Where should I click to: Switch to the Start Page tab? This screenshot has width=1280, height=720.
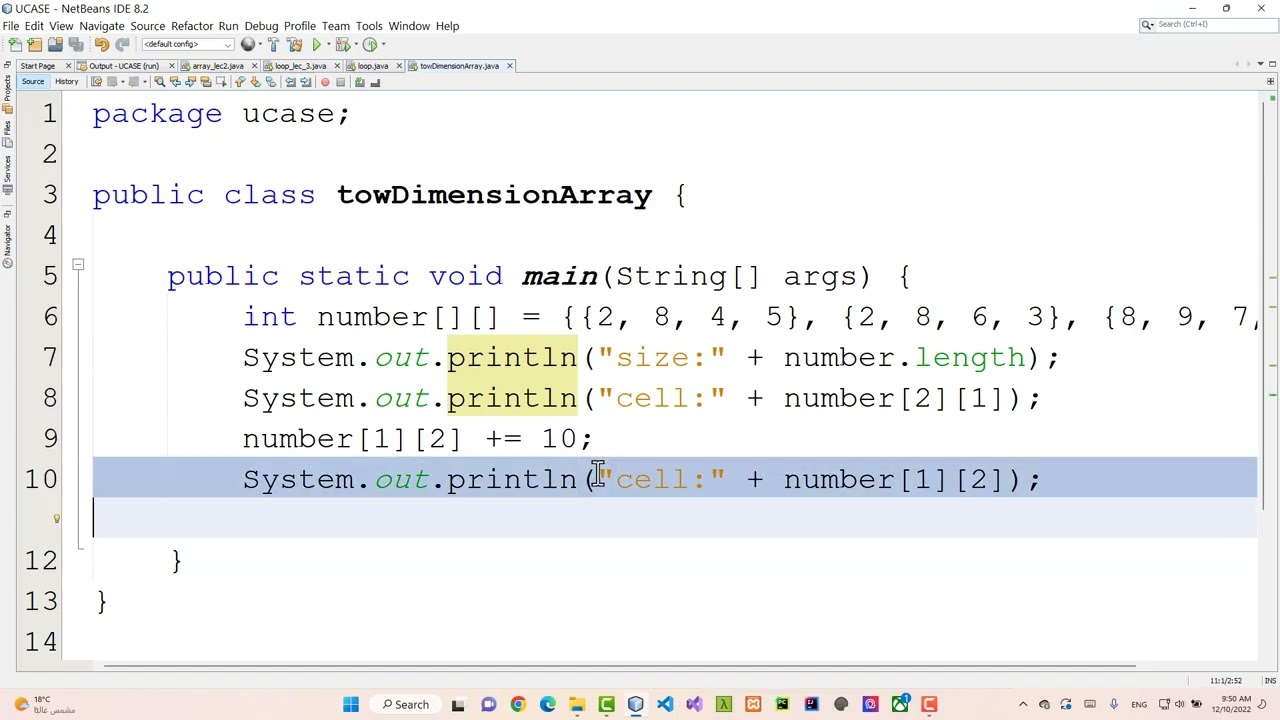point(37,66)
